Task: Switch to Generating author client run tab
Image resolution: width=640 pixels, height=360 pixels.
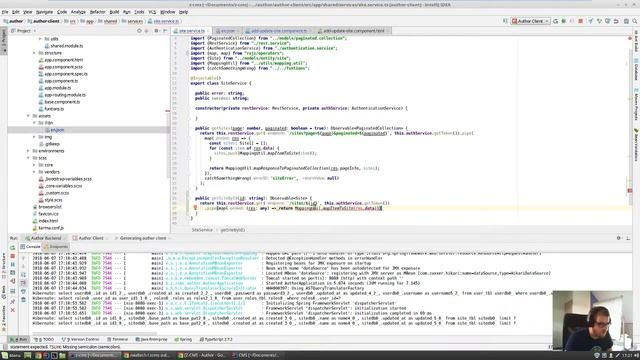Action: tap(143, 238)
